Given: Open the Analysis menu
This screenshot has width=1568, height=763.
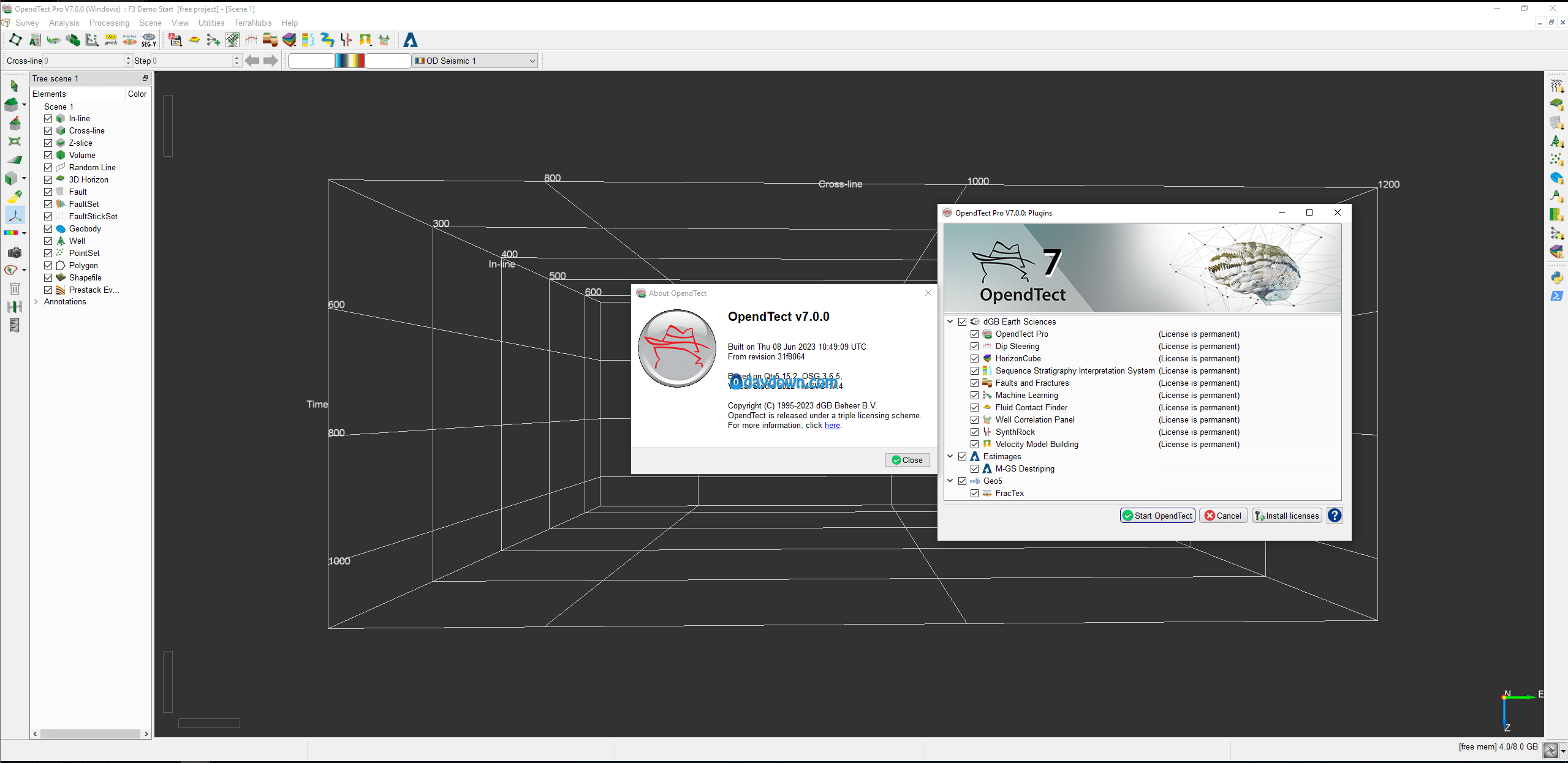Looking at the screenshot, I should pos(64,23).
